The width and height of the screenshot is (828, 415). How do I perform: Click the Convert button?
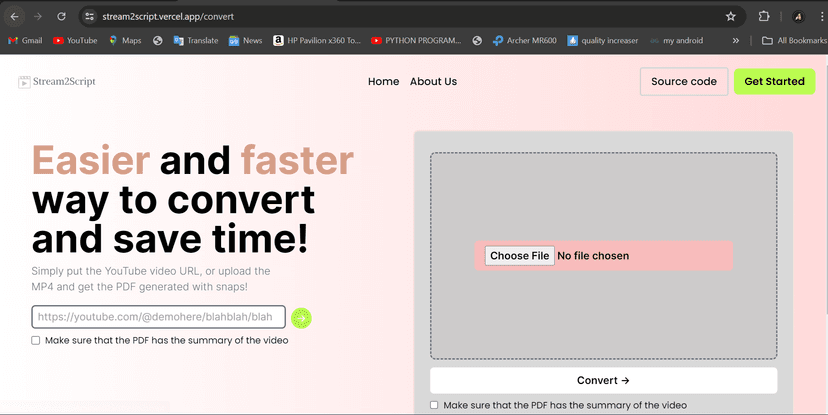(603, 380)
